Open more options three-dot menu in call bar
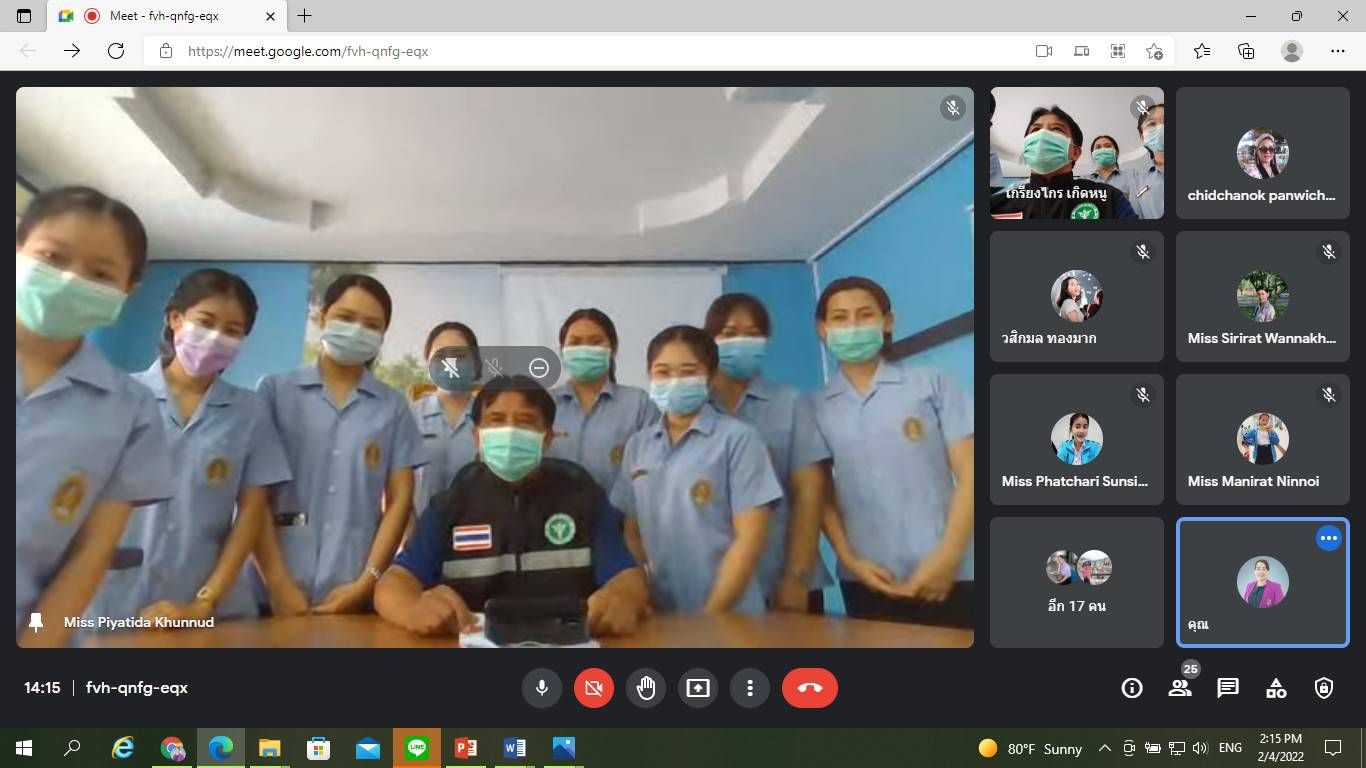The height and width of the screenshot is (768, 1366). coord(750,688)
